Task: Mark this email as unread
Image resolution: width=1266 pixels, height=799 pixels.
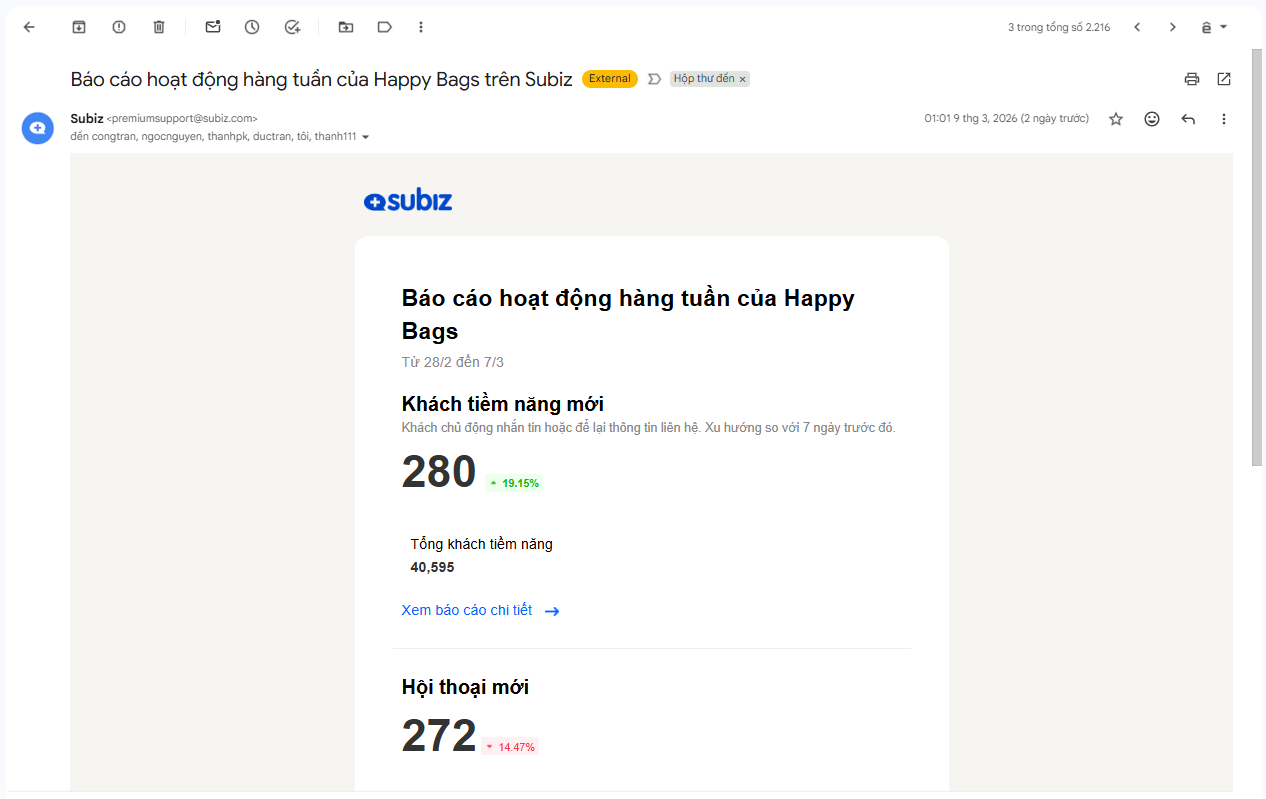Action: coord(213,27)
